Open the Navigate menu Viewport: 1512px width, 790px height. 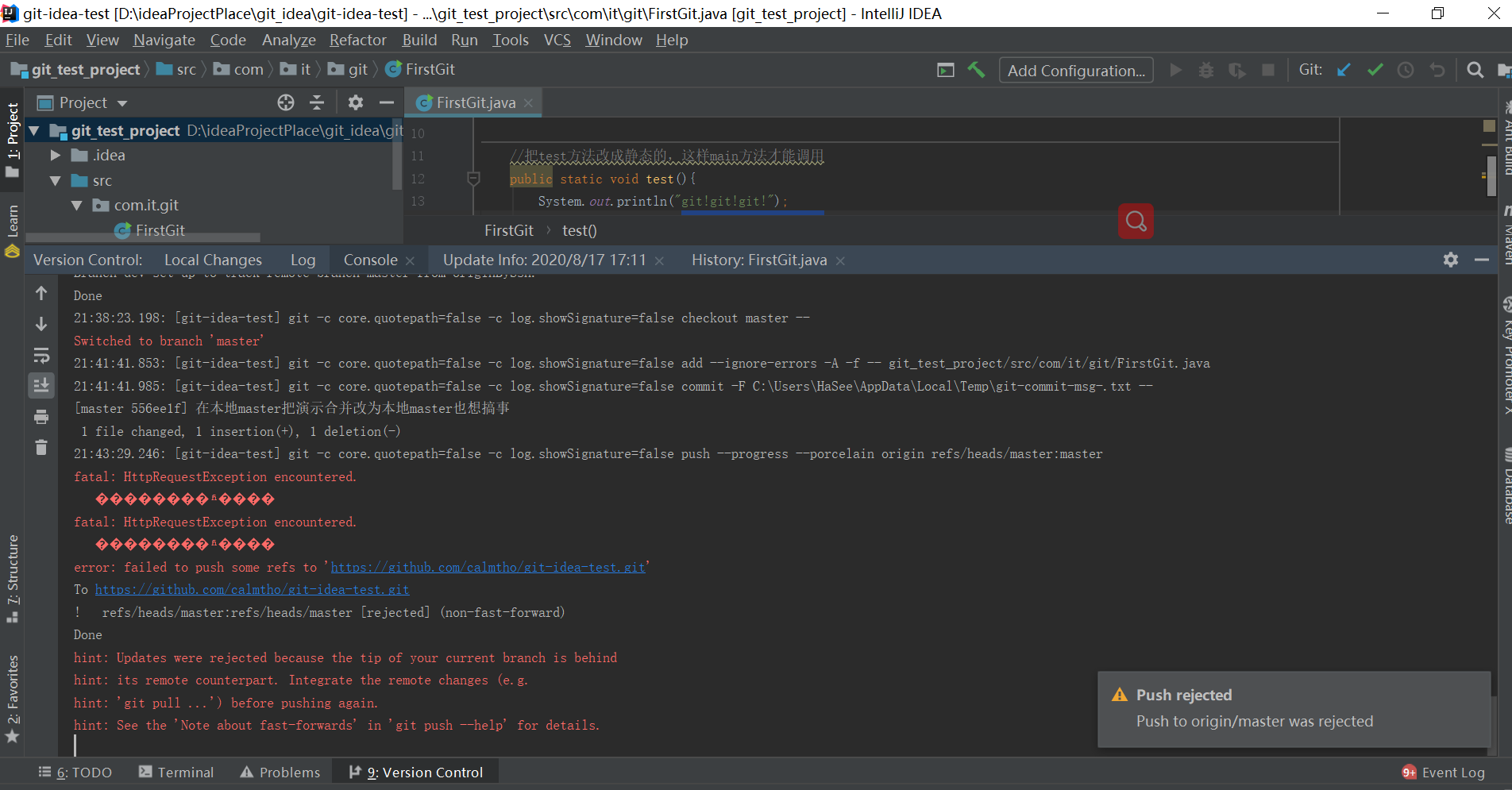click(x=164, y=40)
